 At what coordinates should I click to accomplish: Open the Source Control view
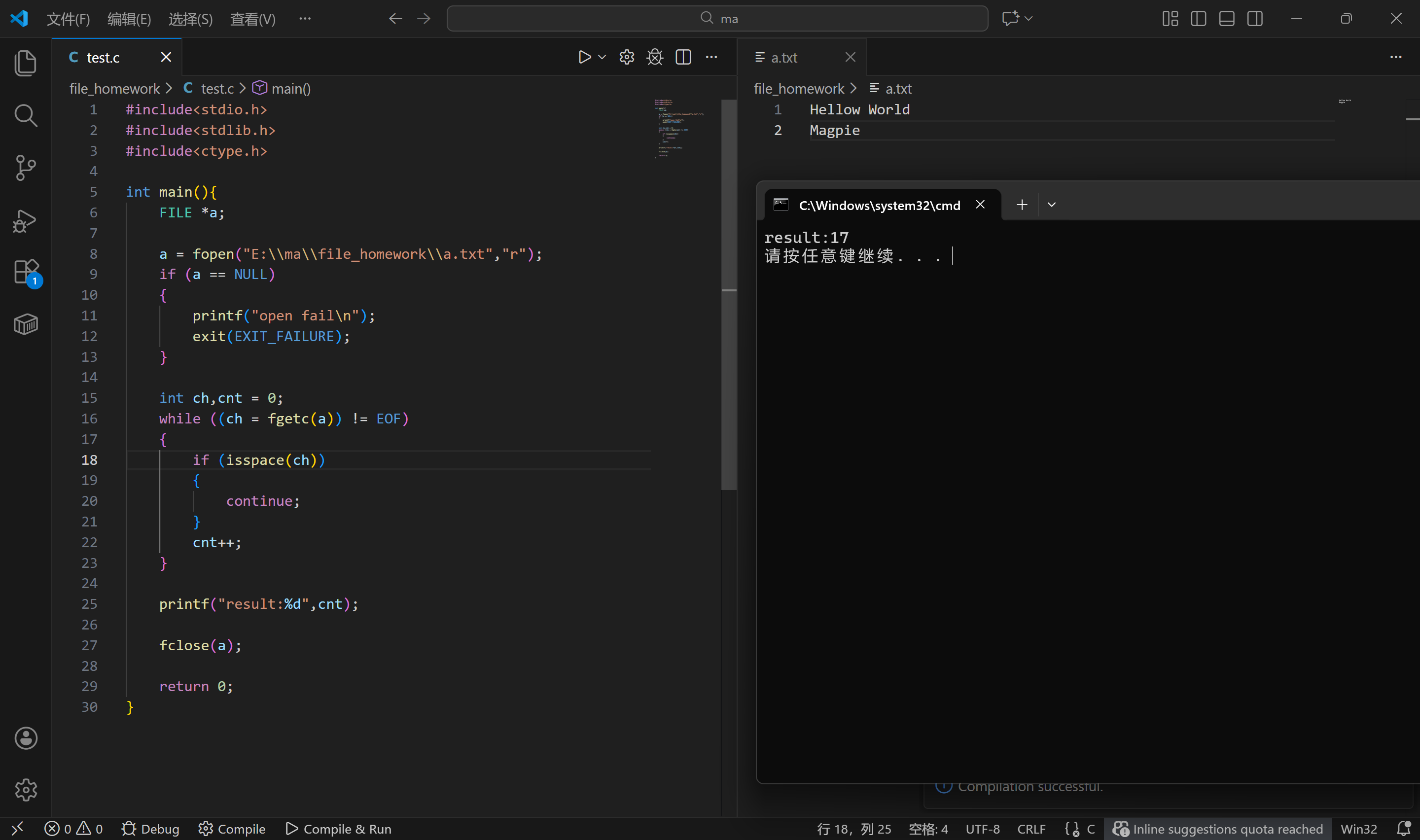coord(26,168)
